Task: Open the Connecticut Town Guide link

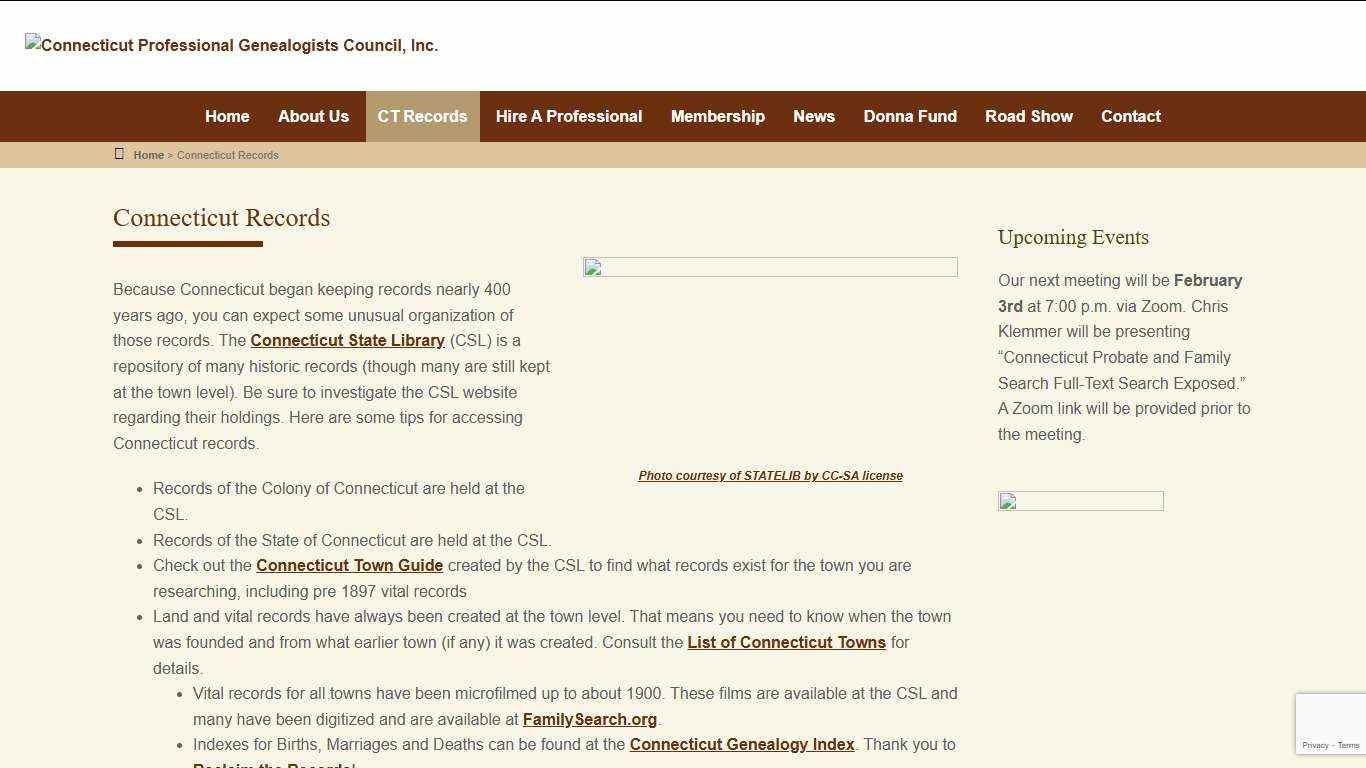Action: click(x=349, y=565)
